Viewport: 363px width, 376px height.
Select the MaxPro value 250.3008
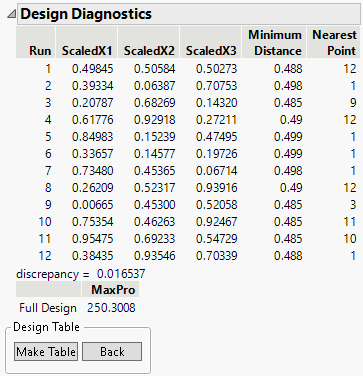click(x=111, y=308)
